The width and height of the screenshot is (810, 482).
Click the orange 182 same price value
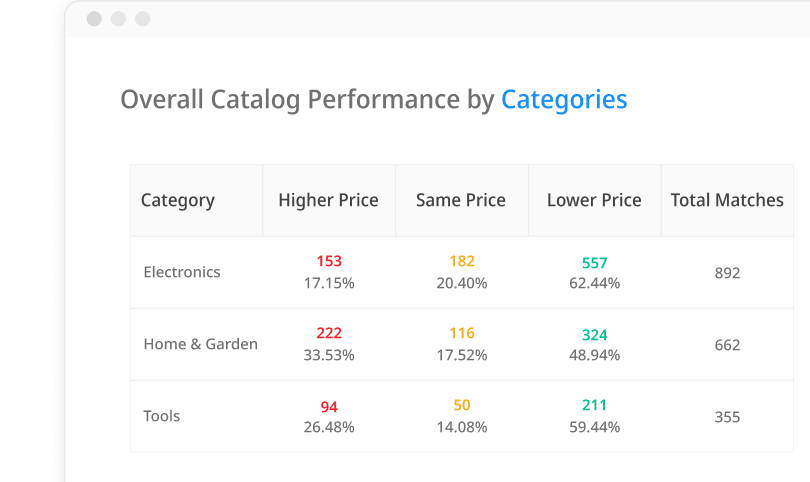[x=462, y=262]
